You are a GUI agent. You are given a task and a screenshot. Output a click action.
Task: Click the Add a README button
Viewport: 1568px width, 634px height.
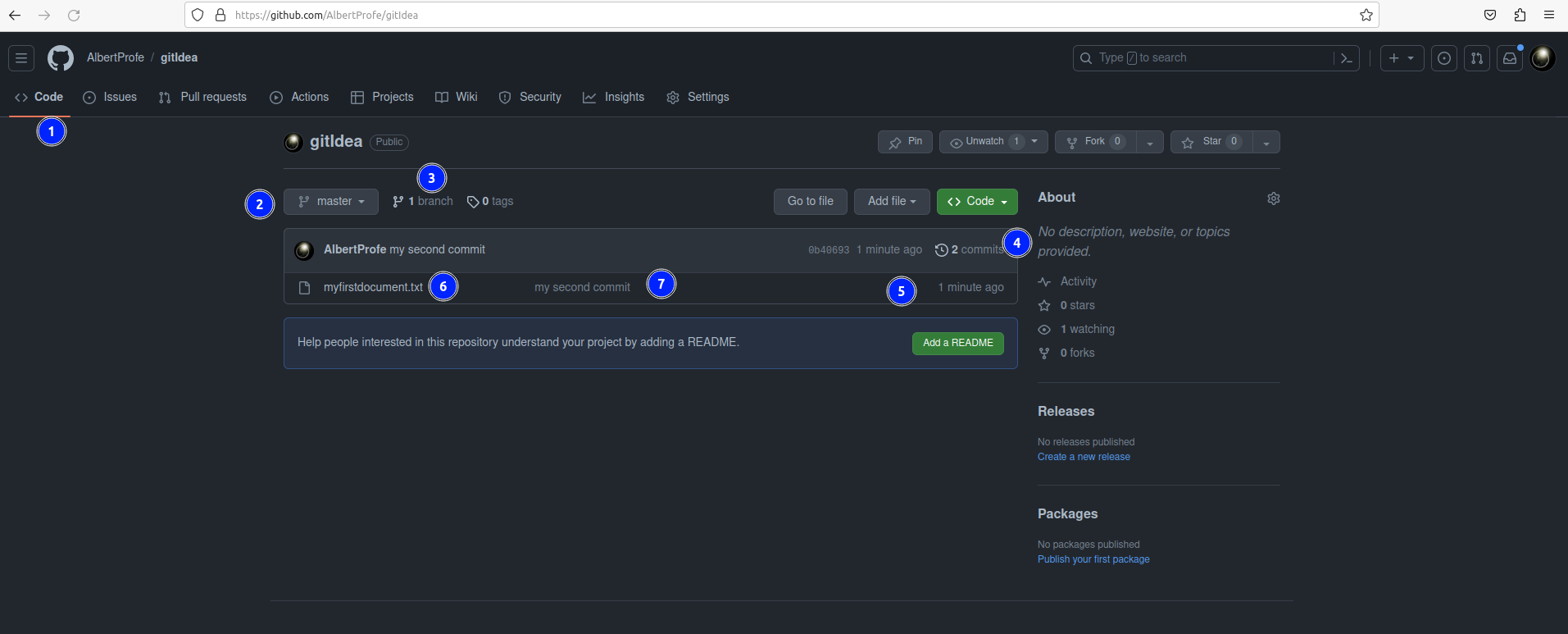click(x=958, y=343)
